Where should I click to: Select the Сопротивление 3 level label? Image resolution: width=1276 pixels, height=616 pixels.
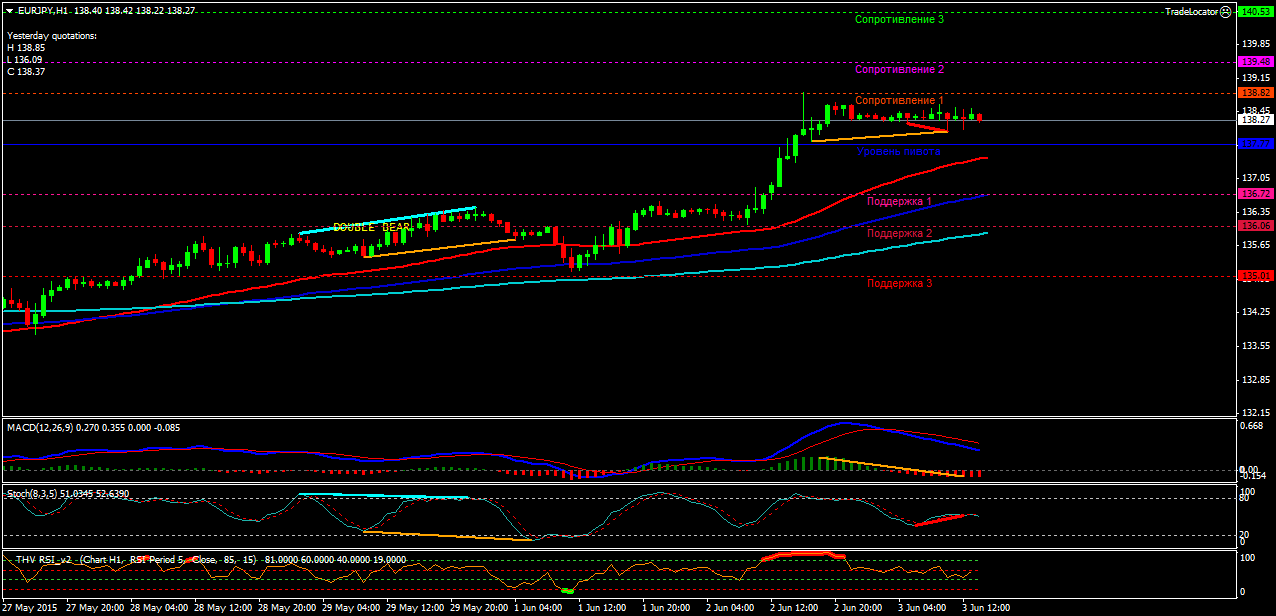coord(899,19)
